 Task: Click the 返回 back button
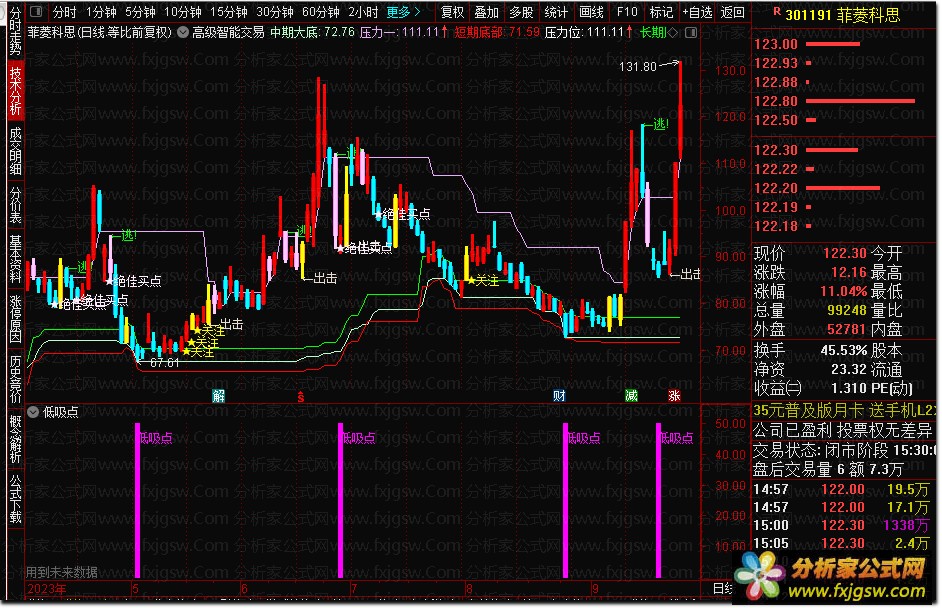732,12
